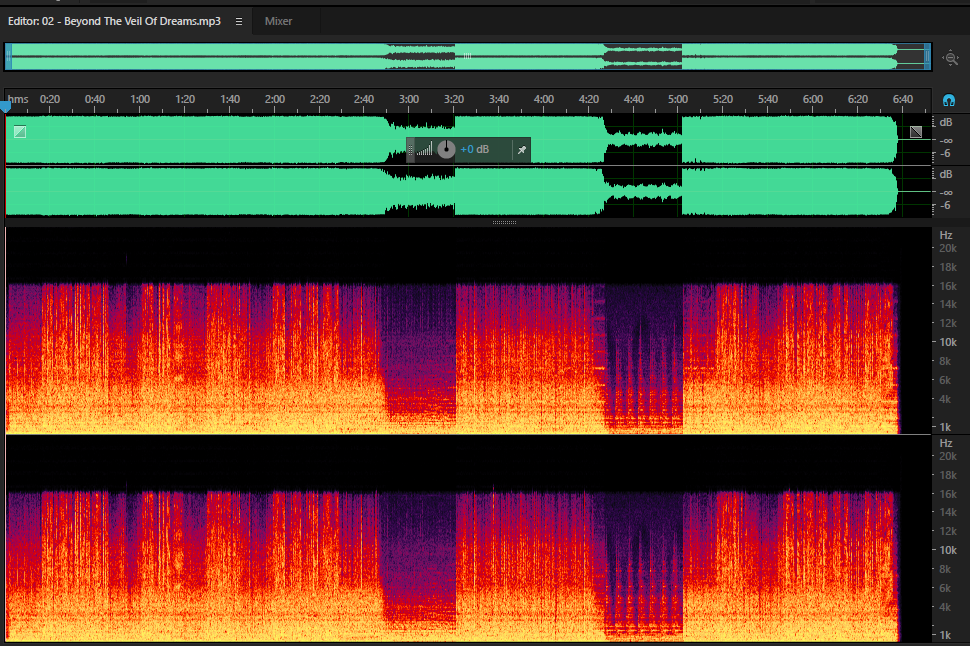970x646 pixels.
Task: Click the fade in handle on the waveform
Action: [x=20, y=131]
